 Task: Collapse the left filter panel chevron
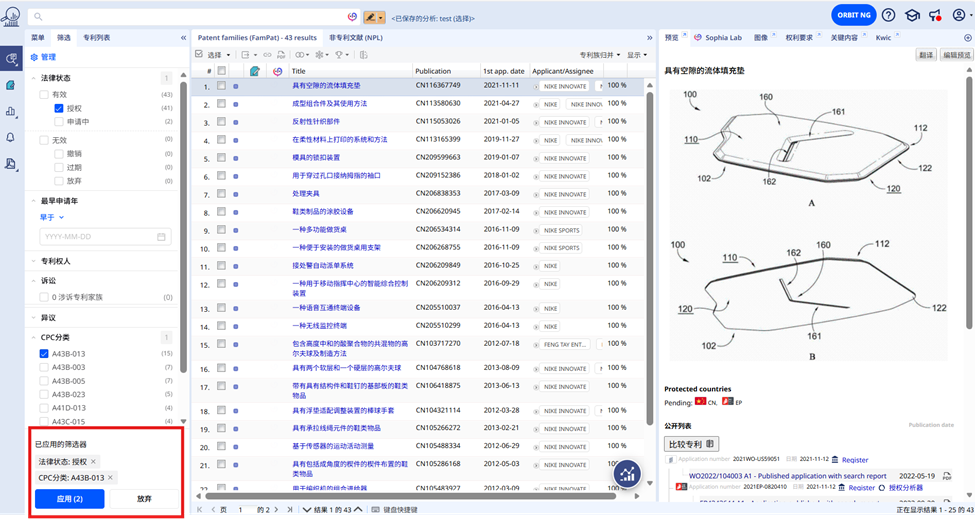tap(183, 38)
